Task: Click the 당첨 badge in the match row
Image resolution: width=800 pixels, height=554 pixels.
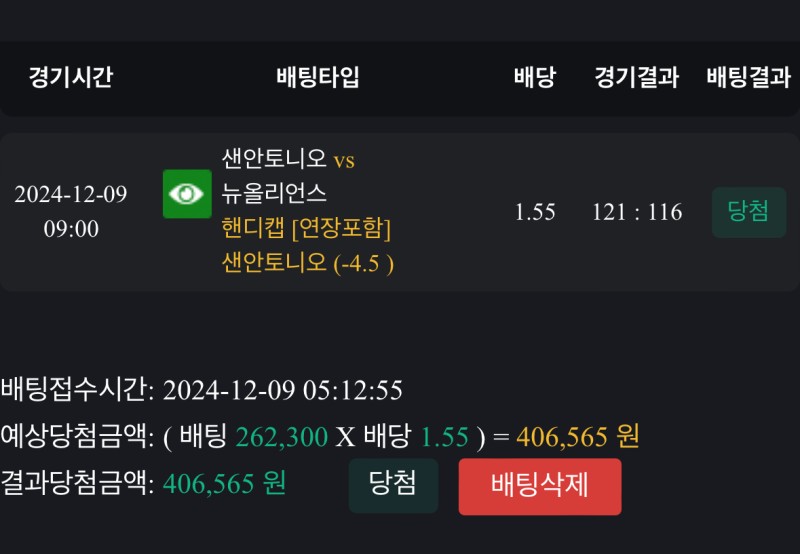Action: (748, 212)
